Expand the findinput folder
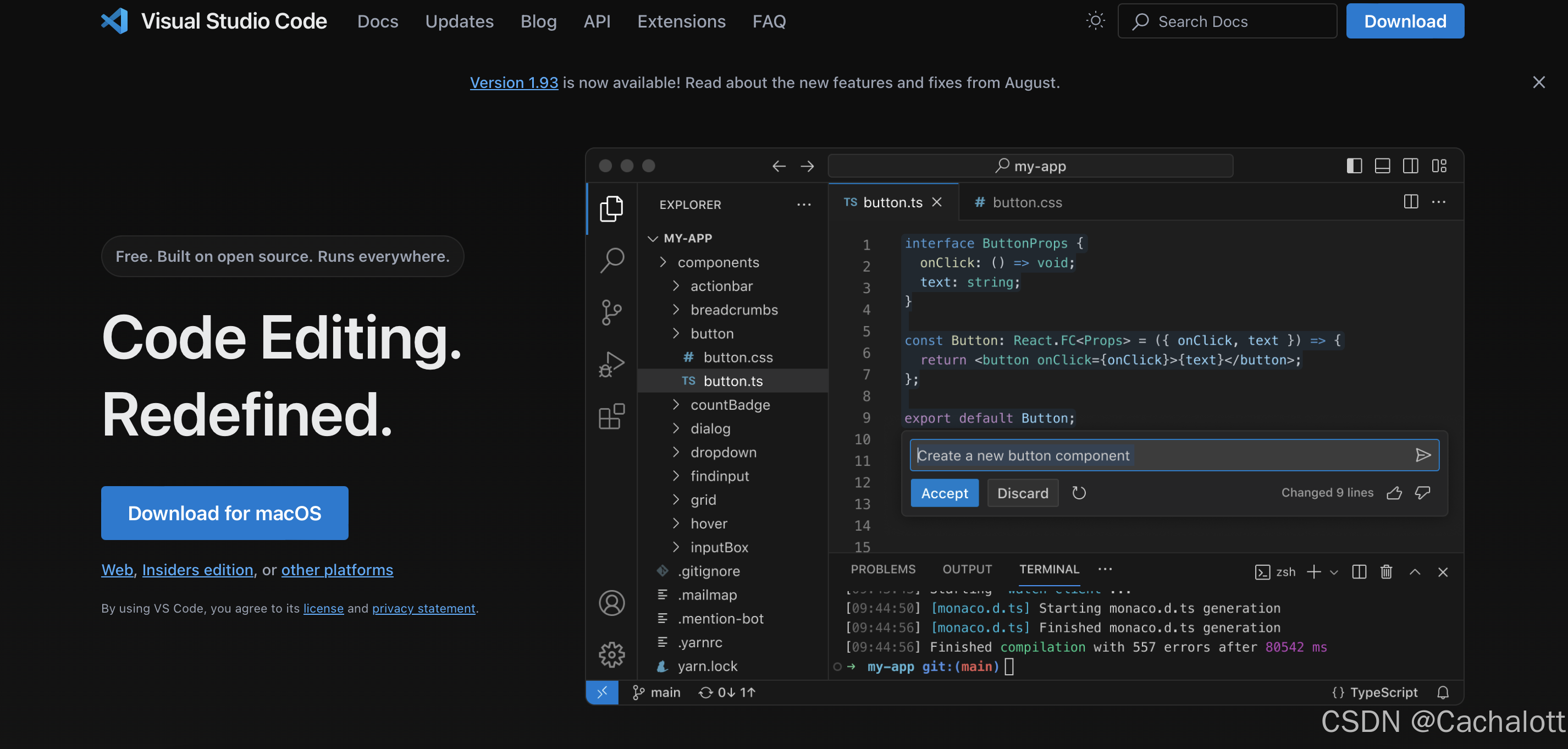The image size is (1568, 749). (732, 476)
